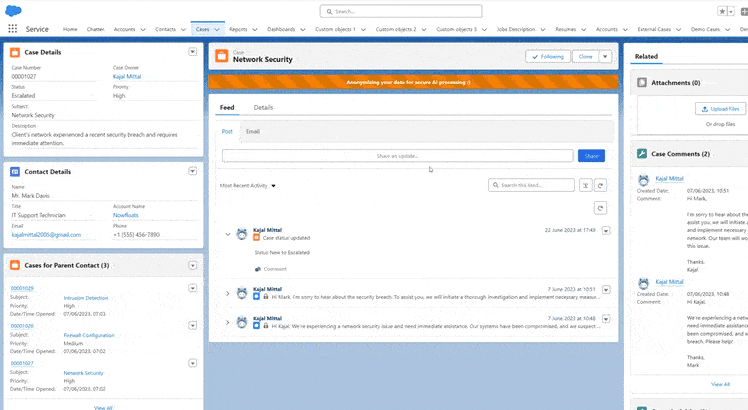The image size is (748, 410).
Task: Click the Upload Files button
Action: point(720,109)
